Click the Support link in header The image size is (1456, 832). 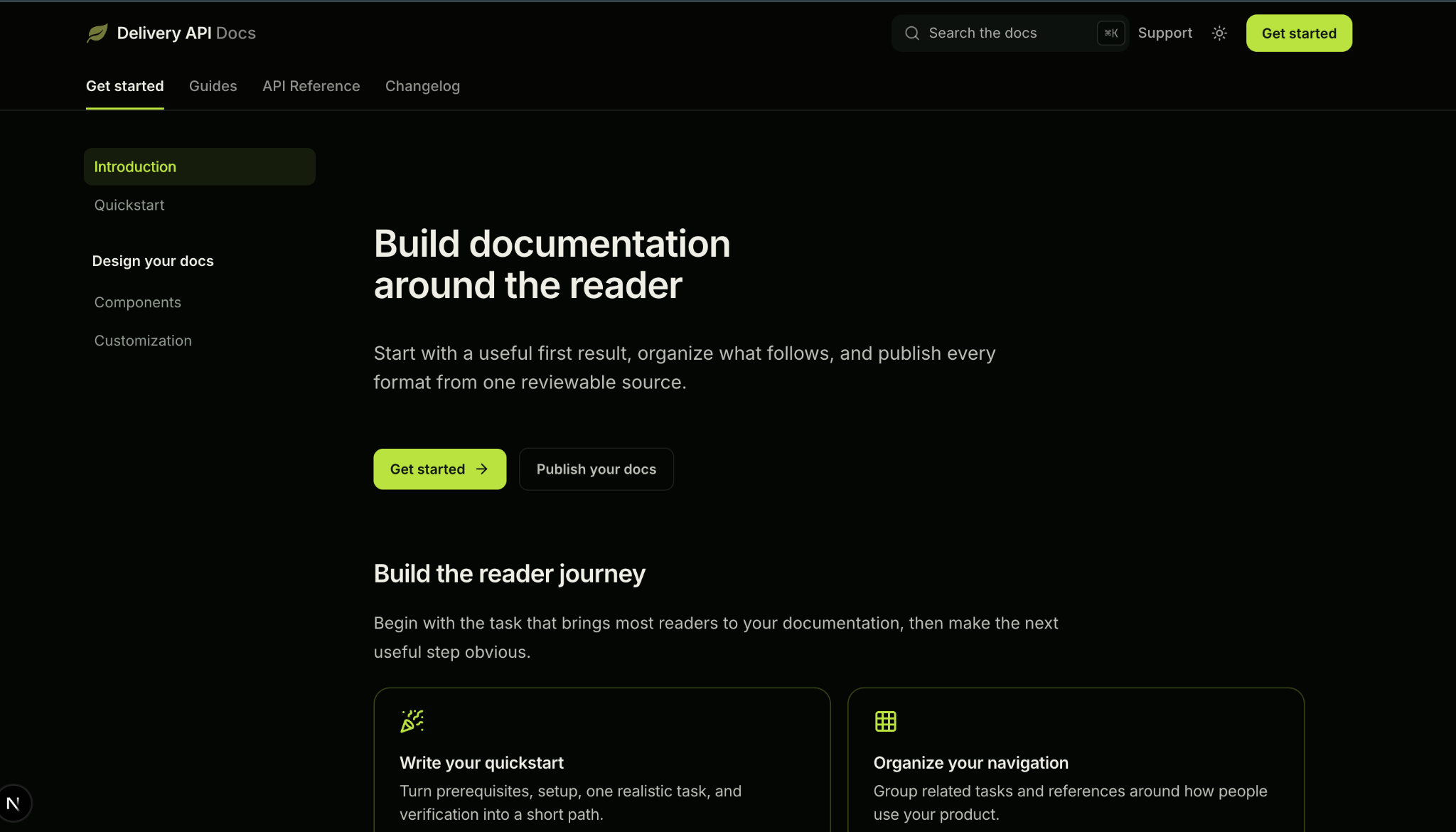coord(1165,33)
